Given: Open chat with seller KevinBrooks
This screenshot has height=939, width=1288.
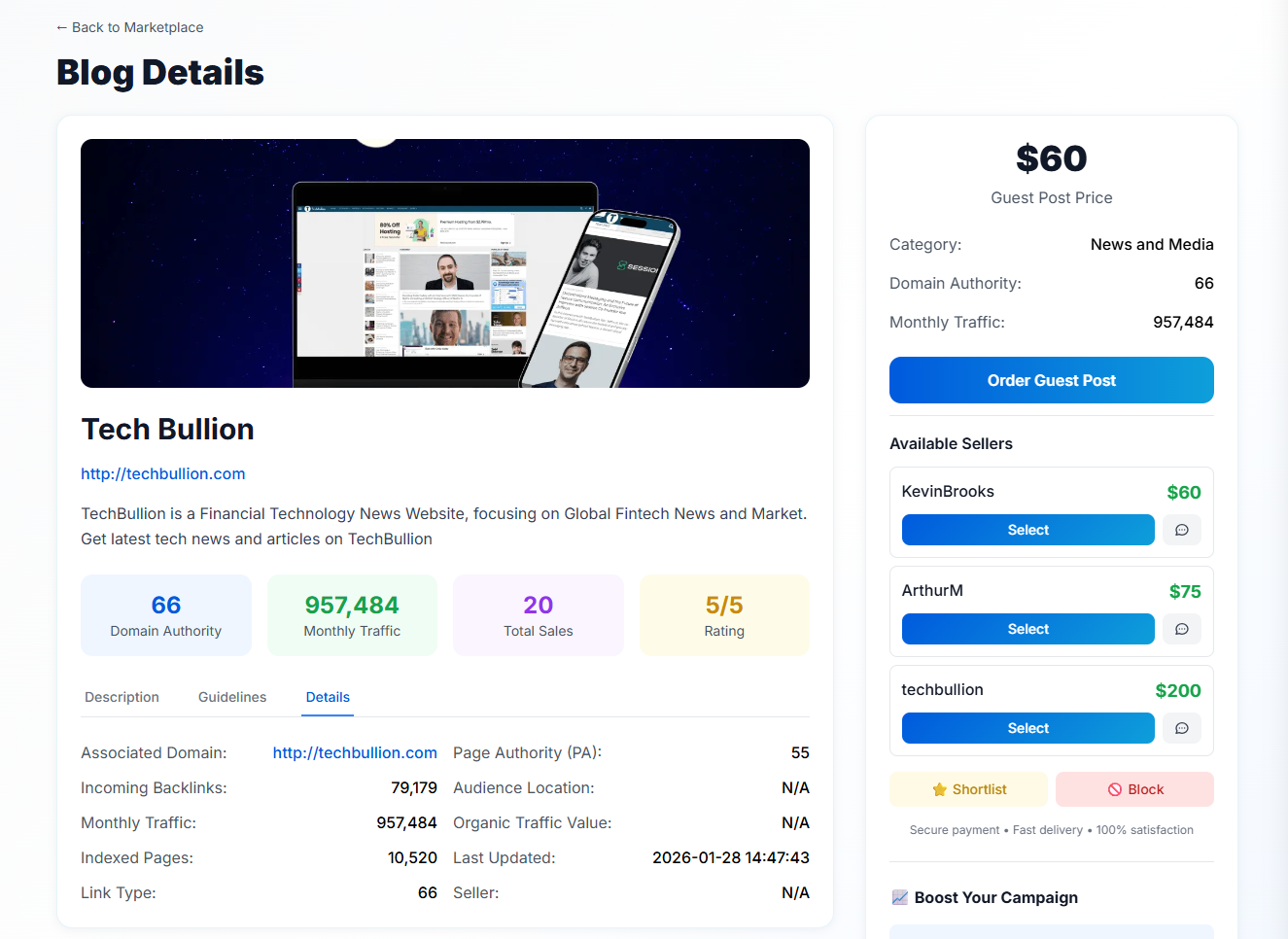Looking at the screenshot, I should (x=1182, y=530).
